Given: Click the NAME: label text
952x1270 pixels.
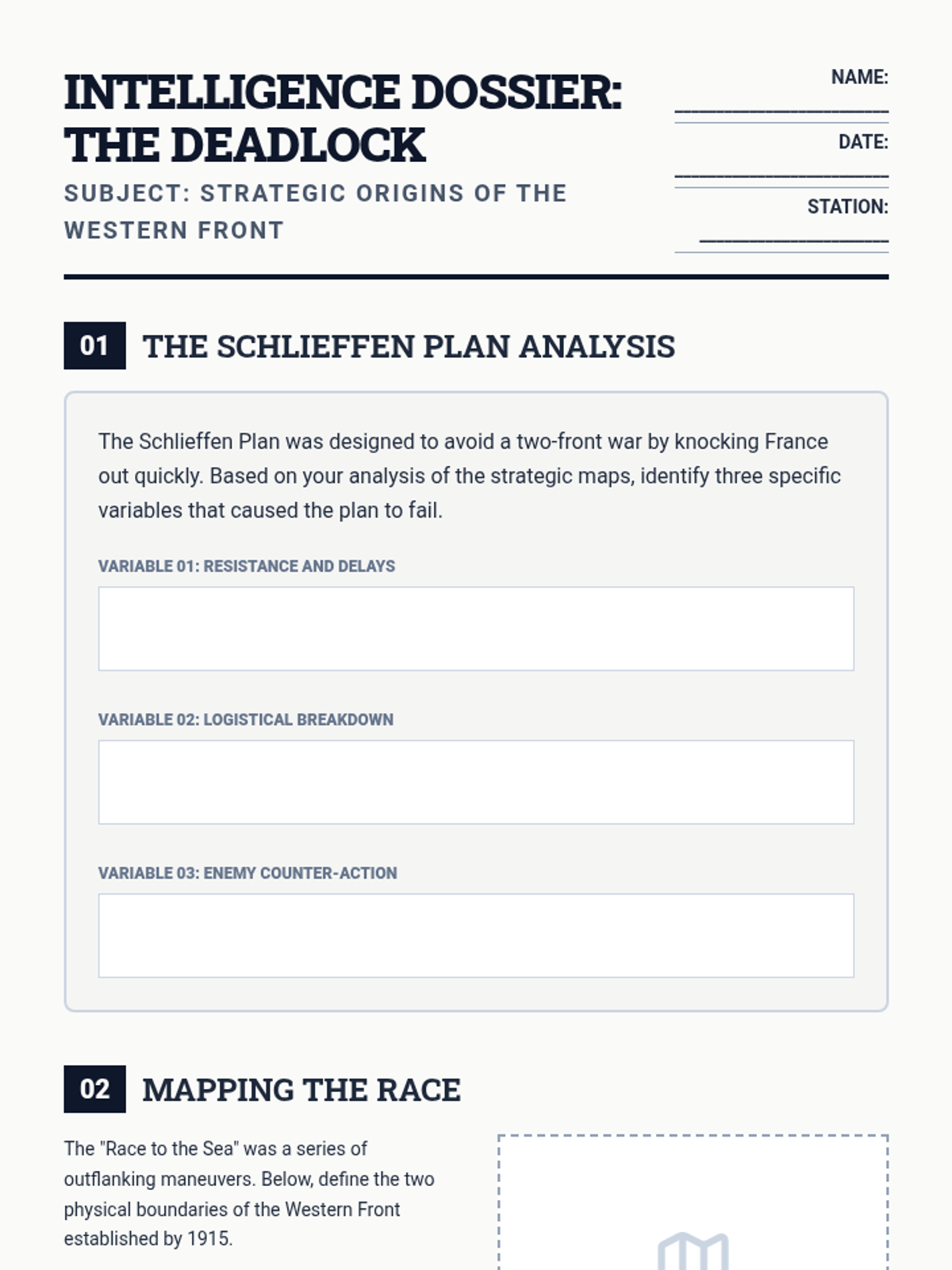Looking at the screenshot, I should pos(860,77).
